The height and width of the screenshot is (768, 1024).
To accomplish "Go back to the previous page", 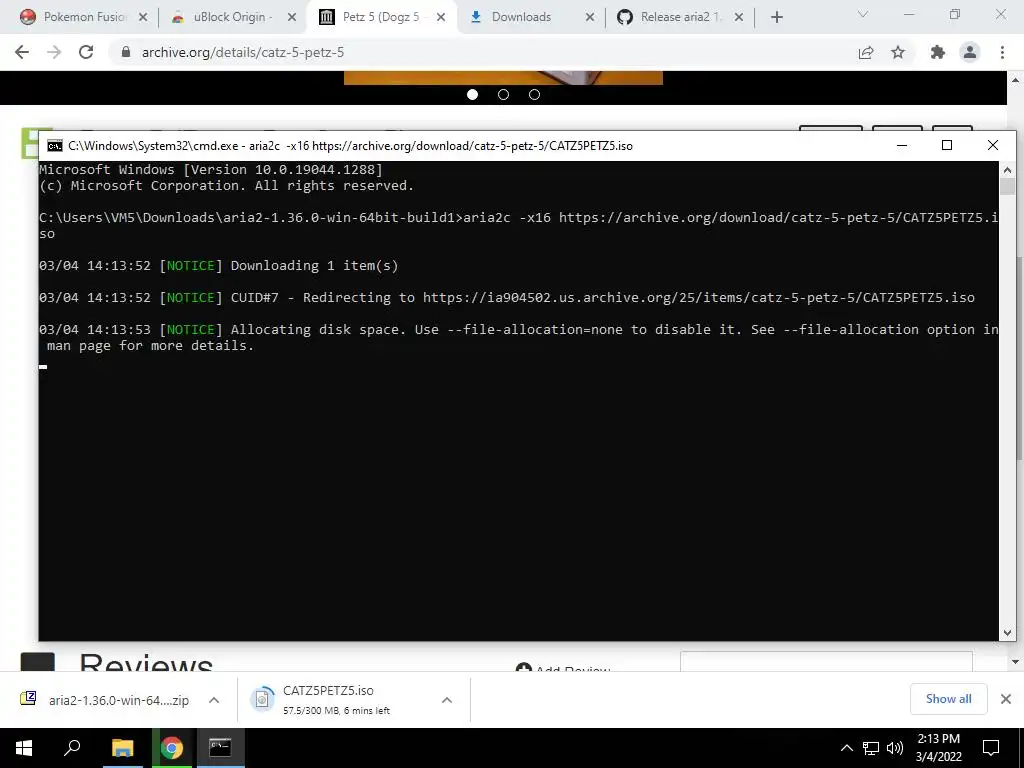I will [x=22, y=52].
